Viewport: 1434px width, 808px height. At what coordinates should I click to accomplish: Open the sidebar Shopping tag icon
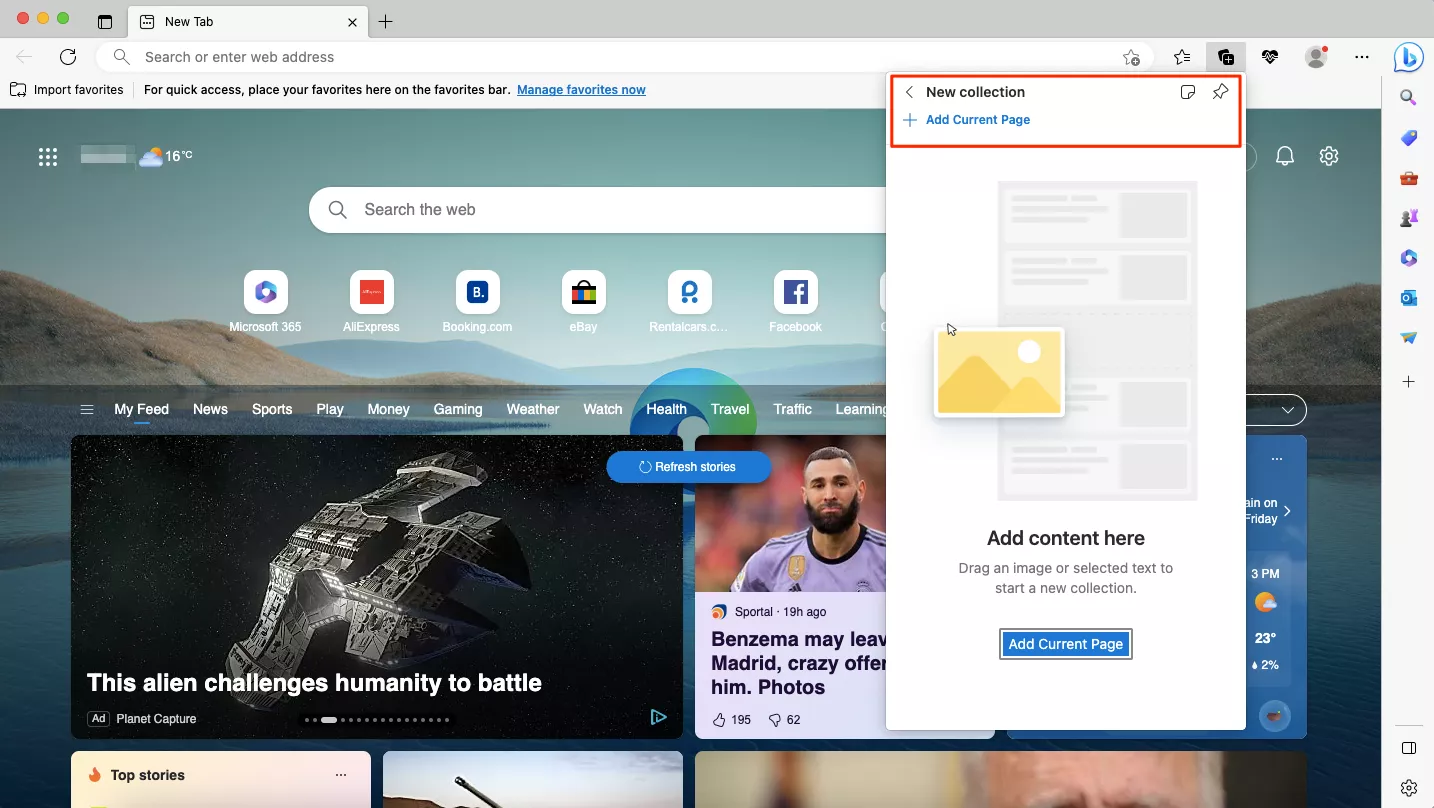coord(1408,138)
